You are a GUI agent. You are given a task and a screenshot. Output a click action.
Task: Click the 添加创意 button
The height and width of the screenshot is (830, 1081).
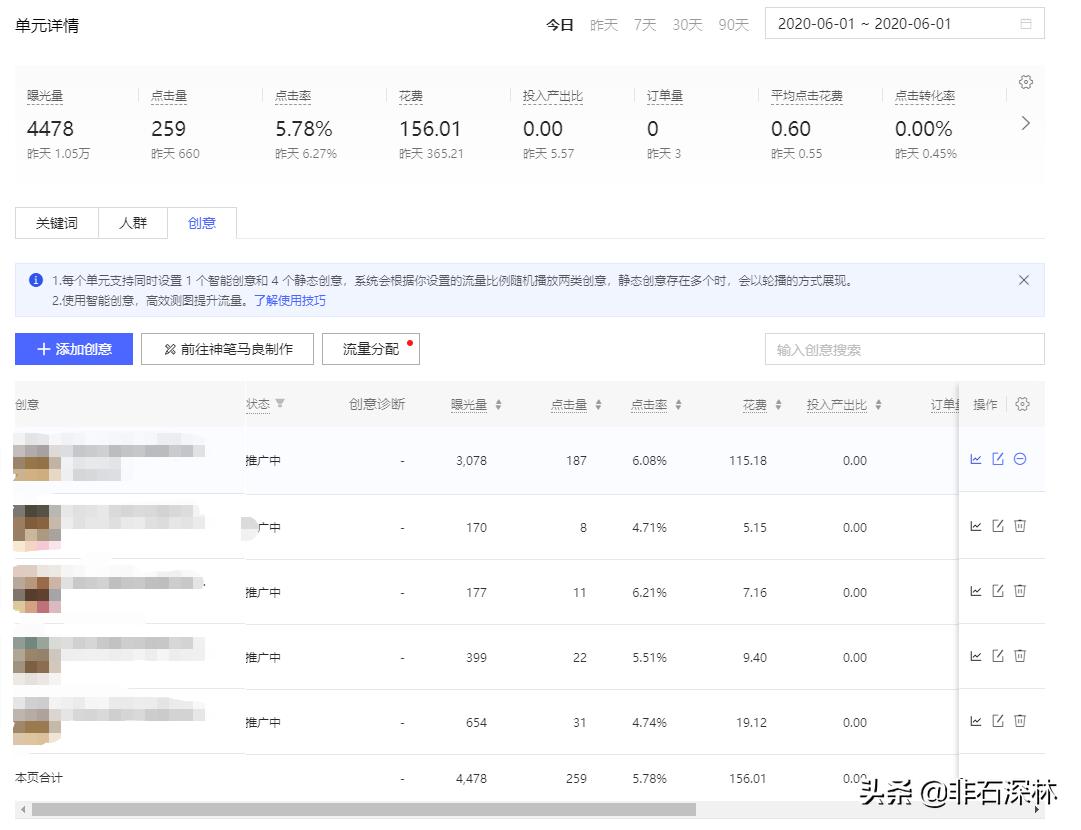73,348
